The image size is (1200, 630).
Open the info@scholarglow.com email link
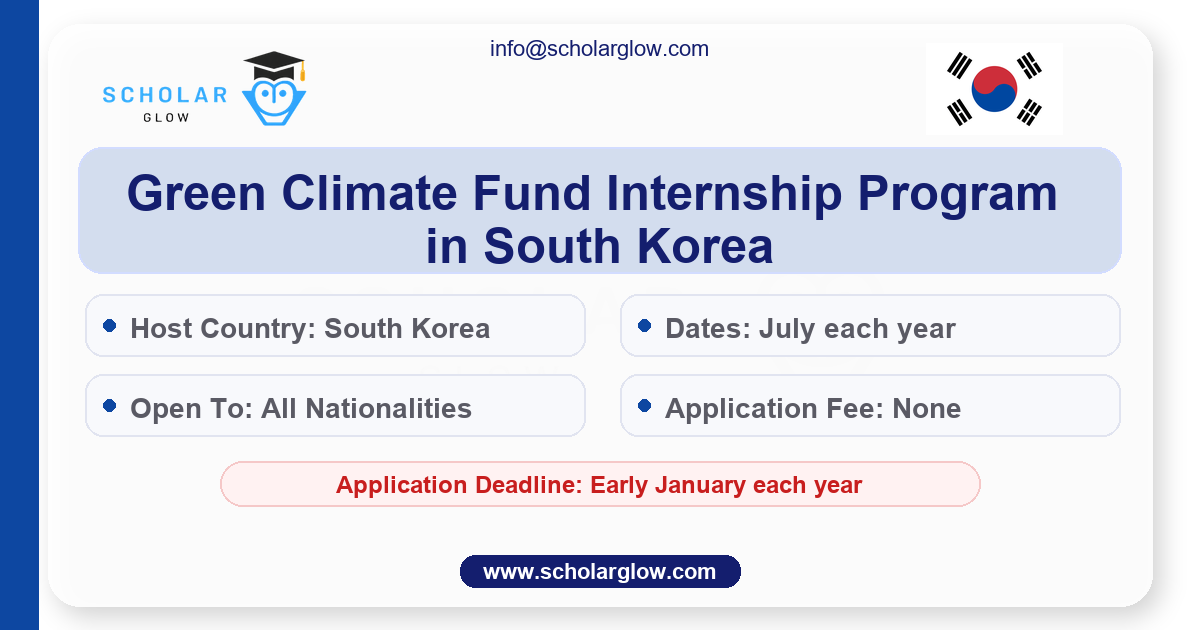coord(599,48)
